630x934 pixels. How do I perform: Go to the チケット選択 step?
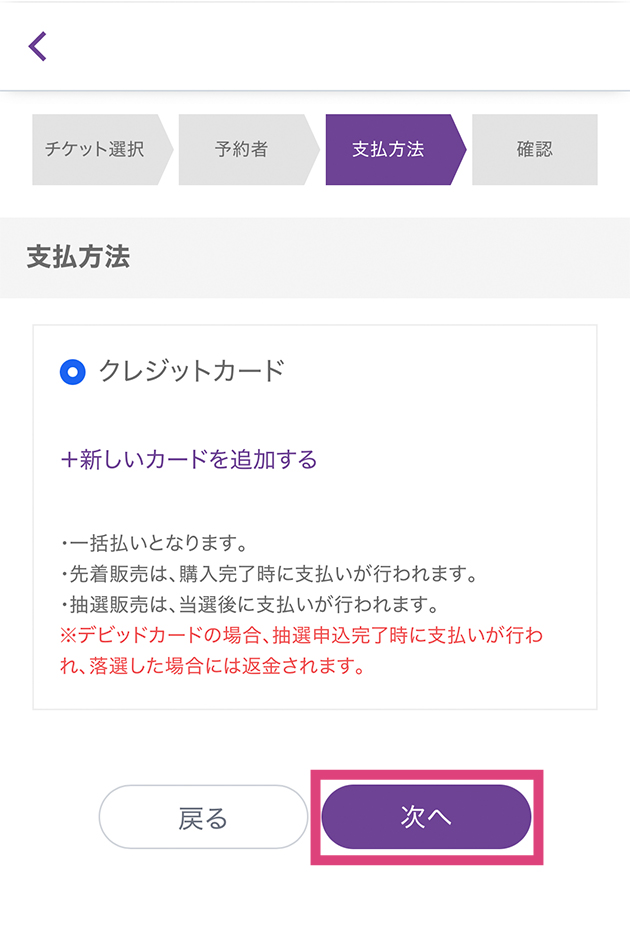(x=95, y=150)
